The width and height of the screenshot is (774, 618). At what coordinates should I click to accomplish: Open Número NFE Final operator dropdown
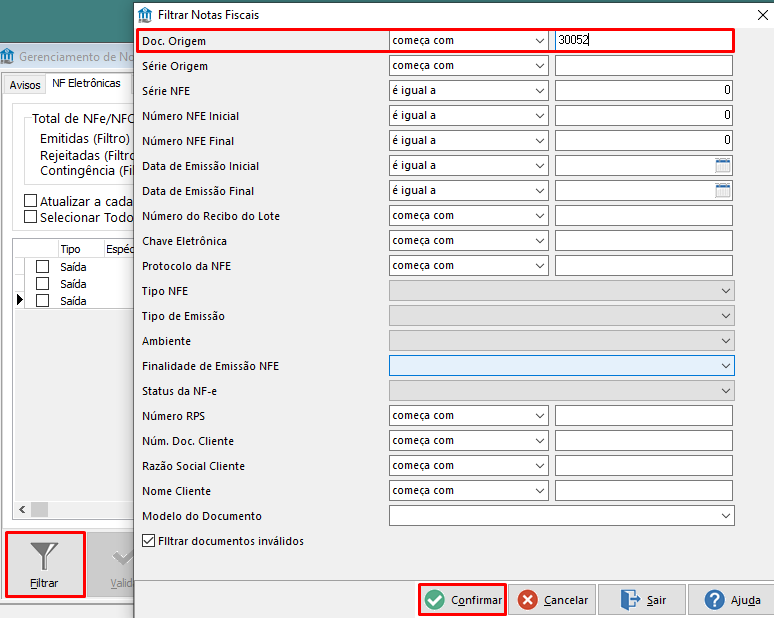point(540,141)
